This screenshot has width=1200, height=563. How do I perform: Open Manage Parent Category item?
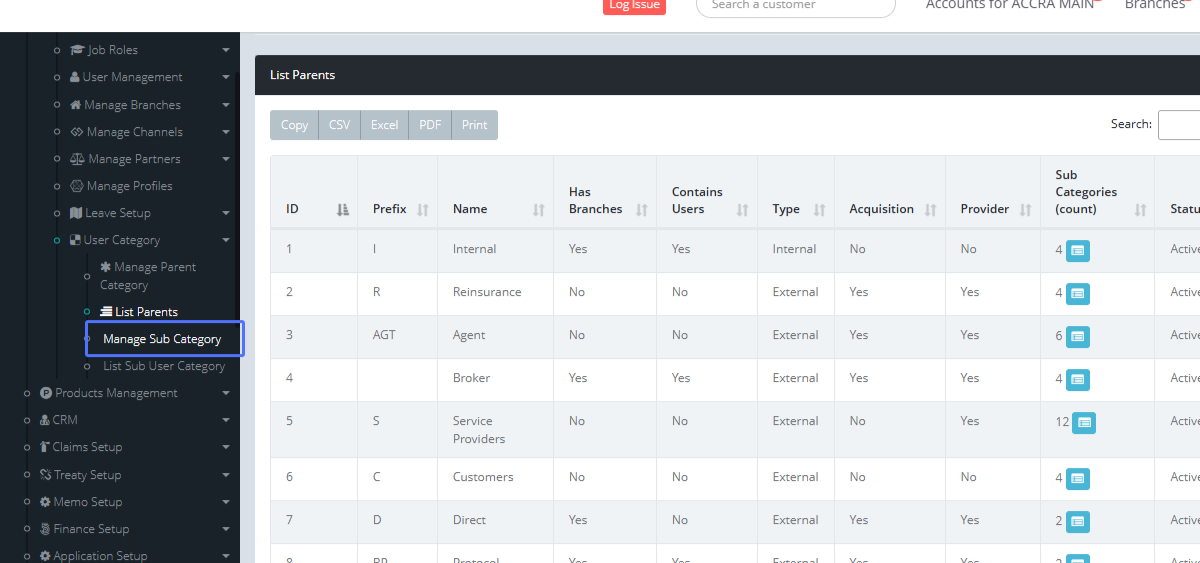click(148, 275)
